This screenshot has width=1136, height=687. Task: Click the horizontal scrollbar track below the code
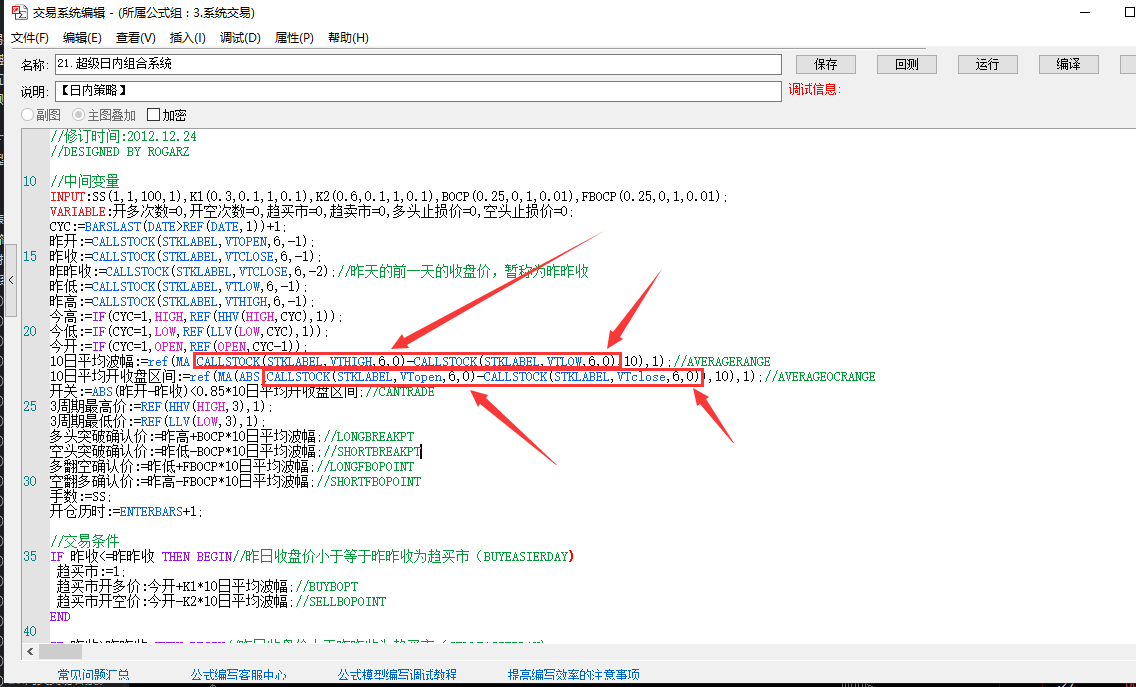587,651
